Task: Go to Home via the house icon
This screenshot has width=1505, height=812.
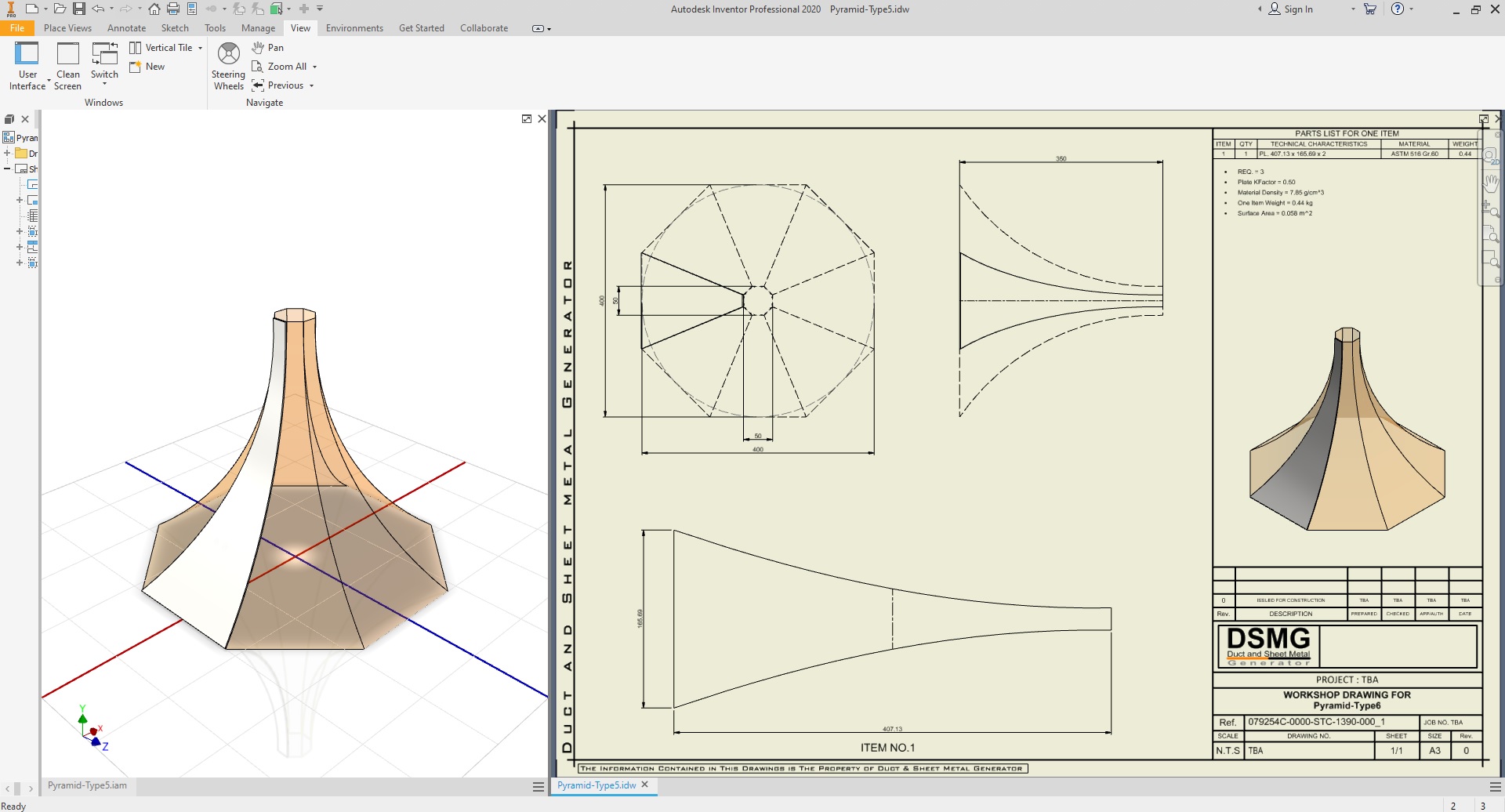Action: pos(154,9)
